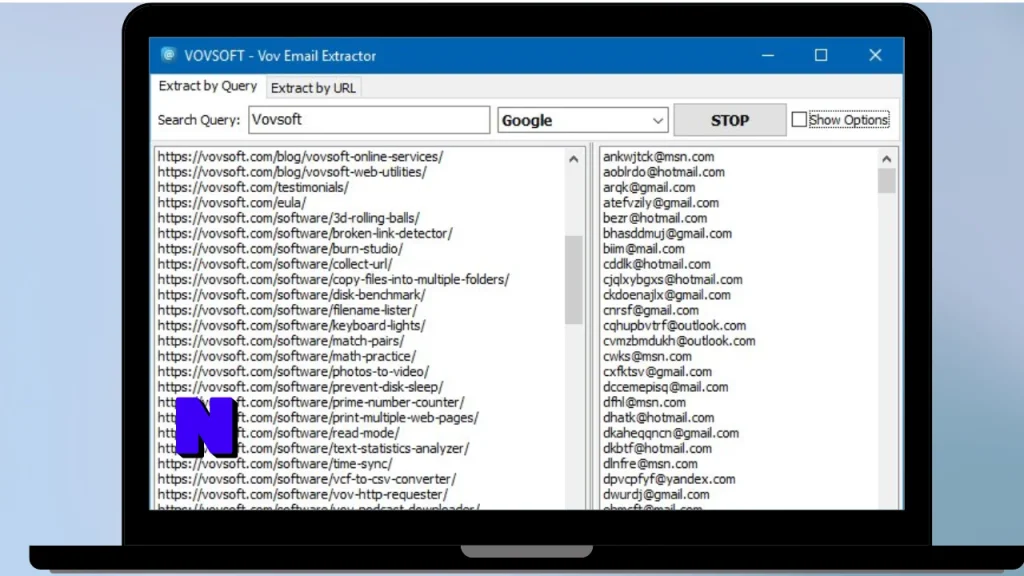The image size is (1024, 576).
Task: Select the copy-files-into-multiple-folders URL
Action: point(333,280)
